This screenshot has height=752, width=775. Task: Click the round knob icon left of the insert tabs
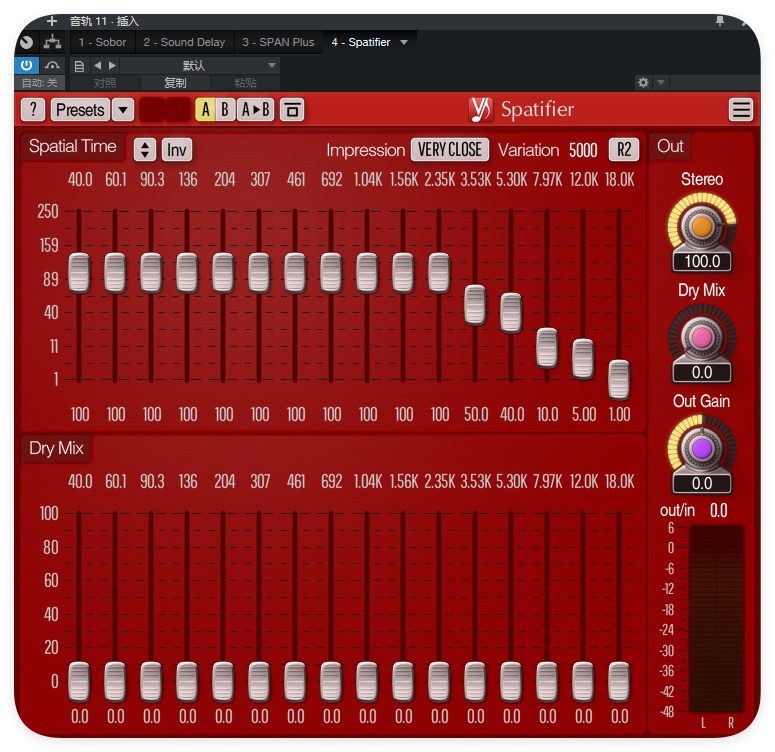click(x=26, y=42)
